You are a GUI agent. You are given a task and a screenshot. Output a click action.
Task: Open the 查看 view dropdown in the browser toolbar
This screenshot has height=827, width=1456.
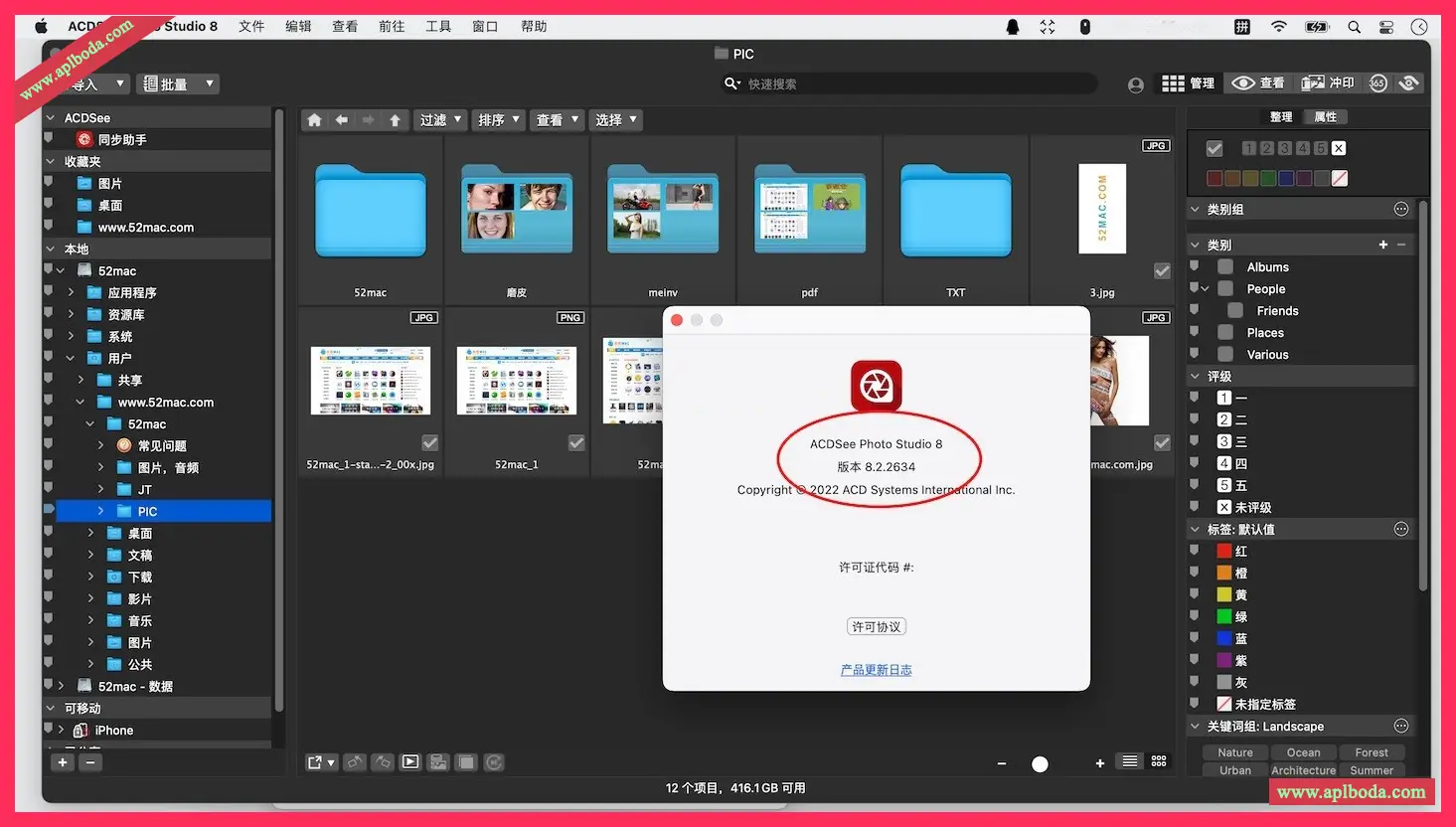557,120
